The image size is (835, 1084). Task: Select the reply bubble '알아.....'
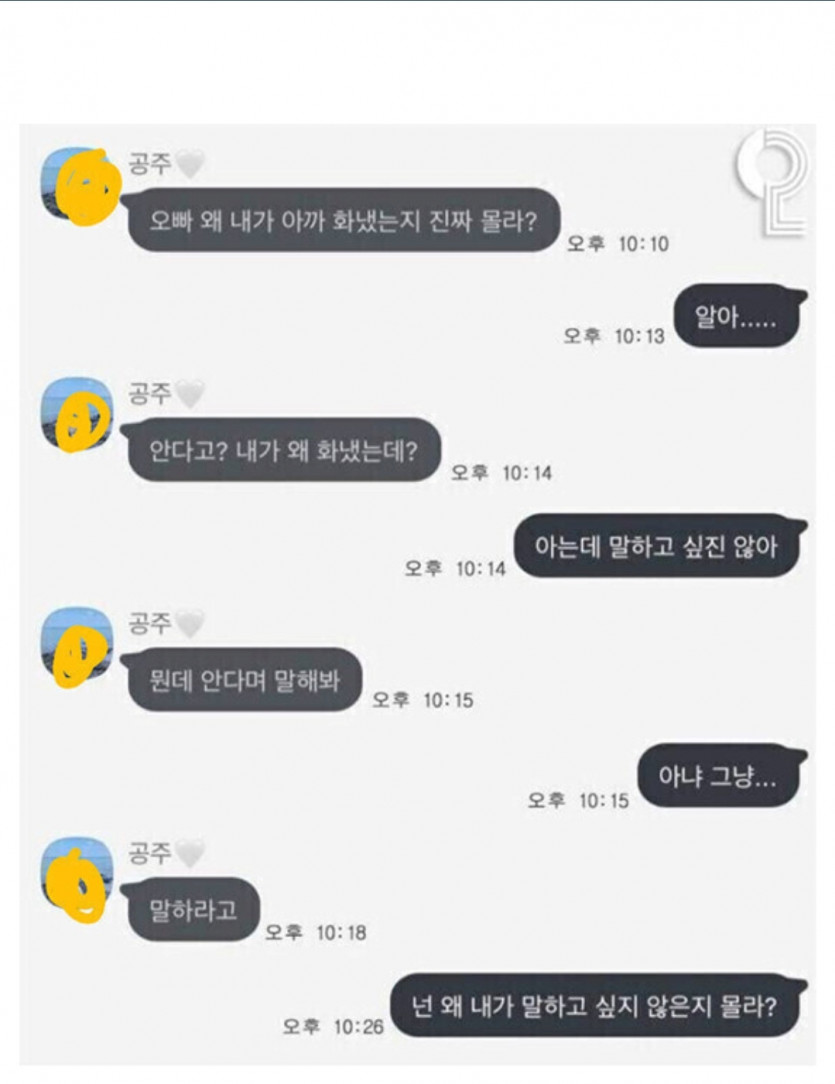tap(740, 316)
